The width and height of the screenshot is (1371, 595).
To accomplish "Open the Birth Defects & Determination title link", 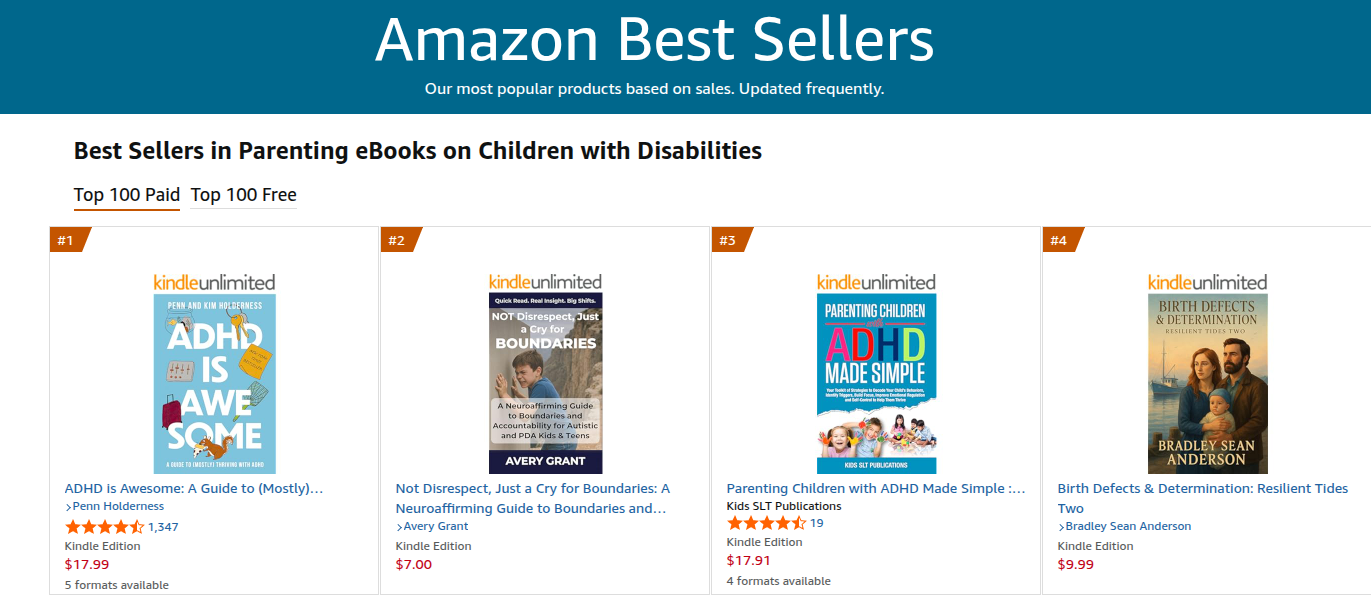I will [1202, 489].
